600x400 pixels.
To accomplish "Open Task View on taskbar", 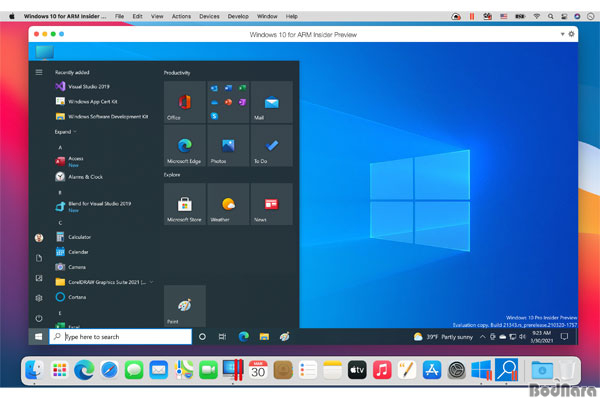I will coord(222,337).
